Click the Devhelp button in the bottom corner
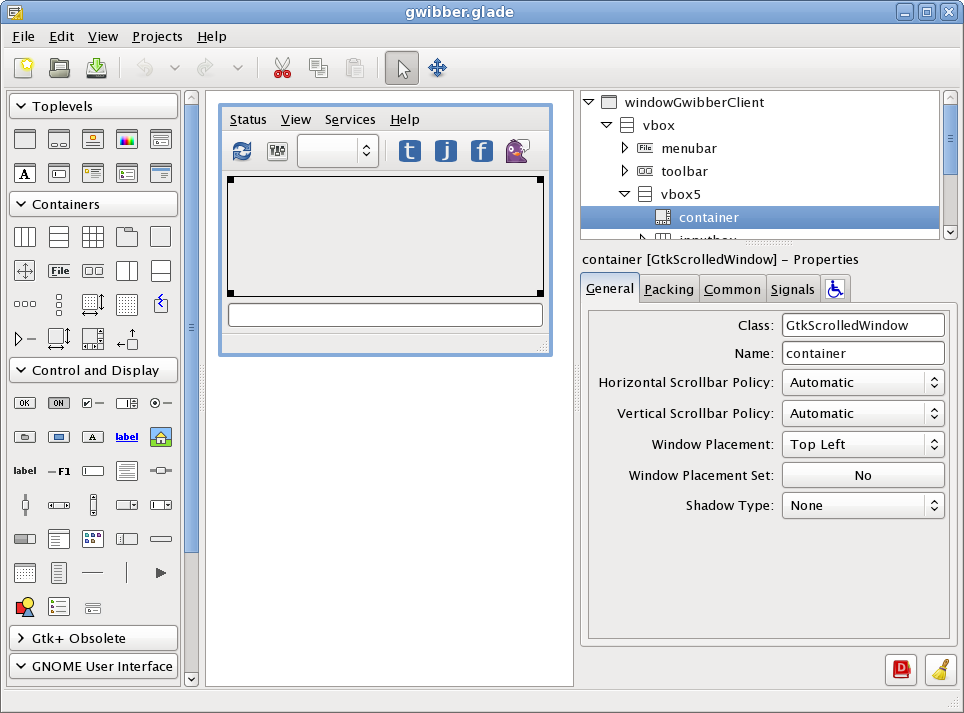Image resolution: width=964 pixels, height=713 pixels. coord(900,670)
